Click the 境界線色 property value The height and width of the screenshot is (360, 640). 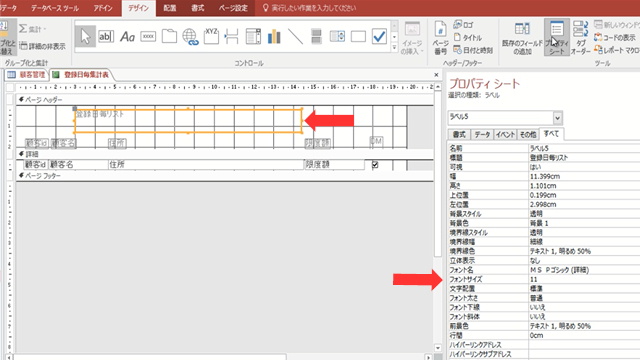coord(584,251)
